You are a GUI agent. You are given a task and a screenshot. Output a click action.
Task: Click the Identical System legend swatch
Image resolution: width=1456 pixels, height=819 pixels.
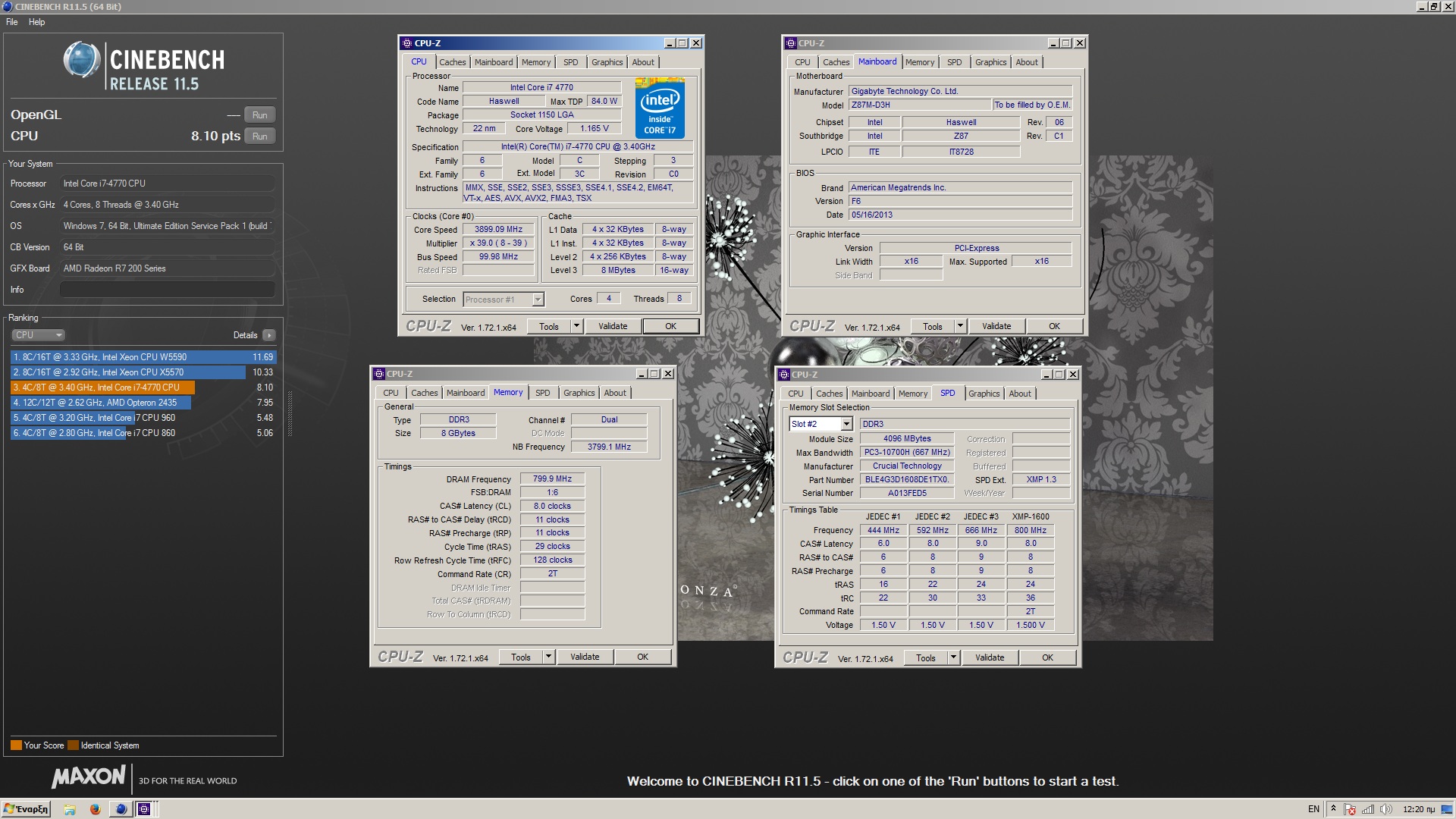(73, 745)
